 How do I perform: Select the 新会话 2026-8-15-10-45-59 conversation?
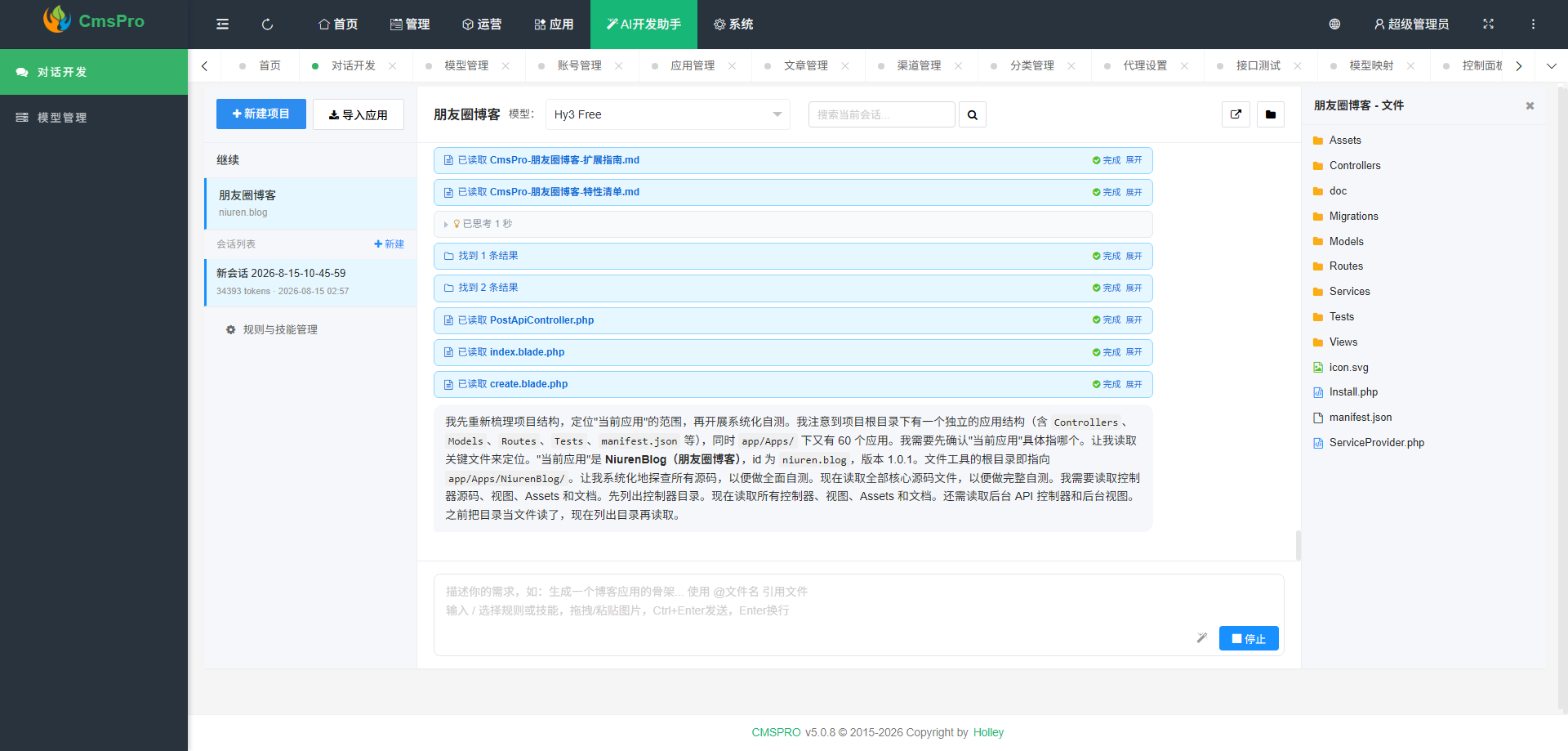click(311, 283)
